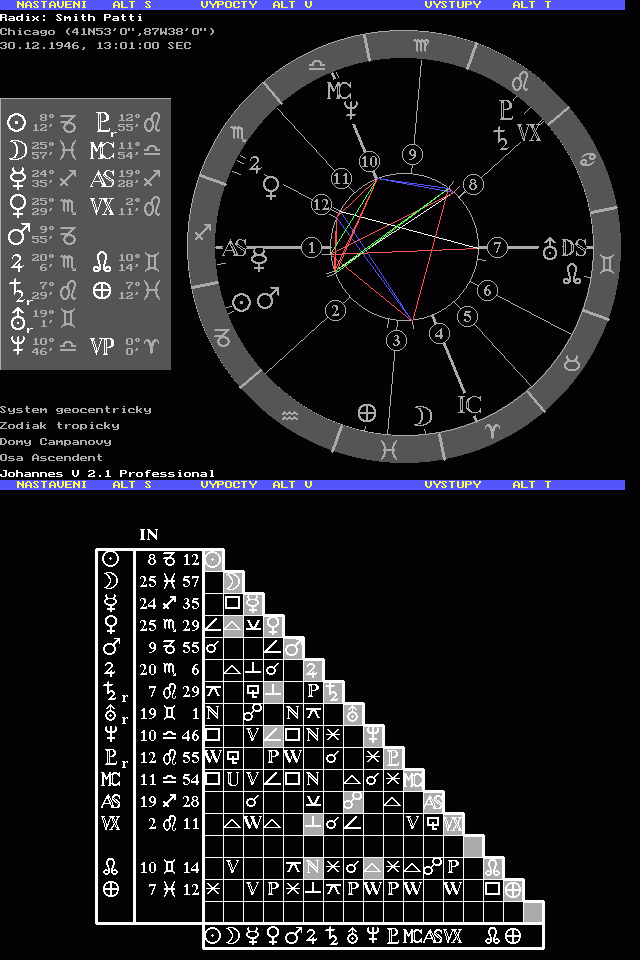This screenshot has height=960, width=640.
Task: Click the AS ascendant label on the wheel
Action: [234, 248]
